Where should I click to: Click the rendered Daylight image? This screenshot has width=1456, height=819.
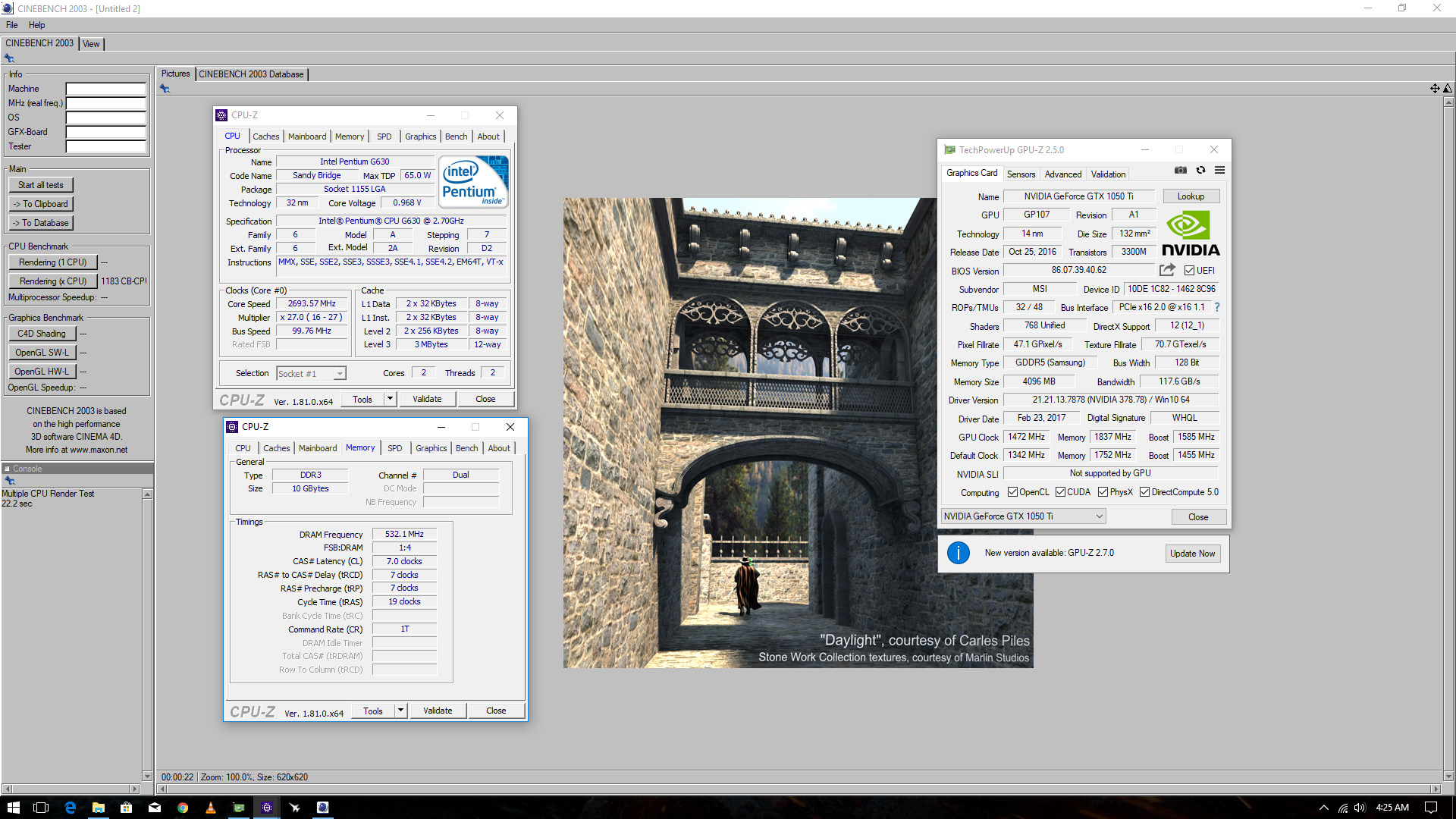[798, 432]
